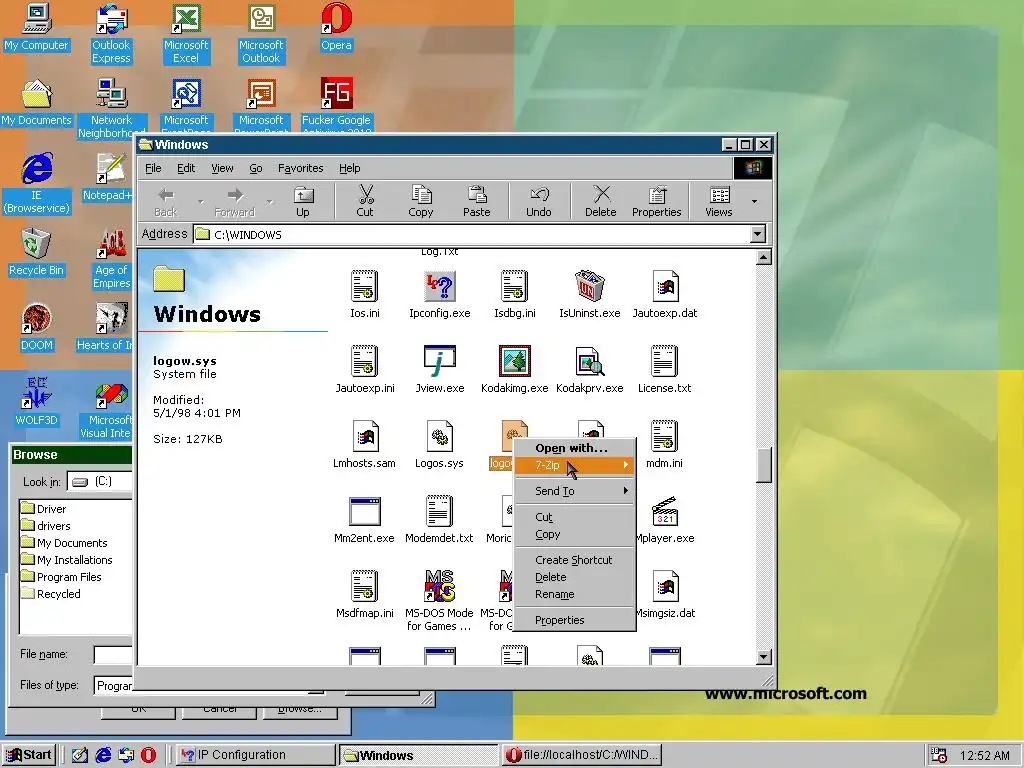The height and width of the screenshot is (768, 1024).
Task: Click the Delete toolbar button
Action: point(601,201)
